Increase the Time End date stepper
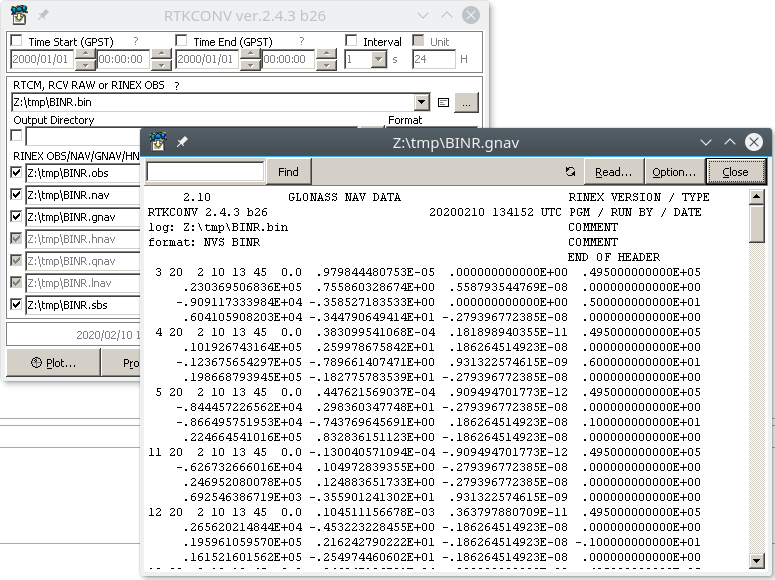 [250, 54]
